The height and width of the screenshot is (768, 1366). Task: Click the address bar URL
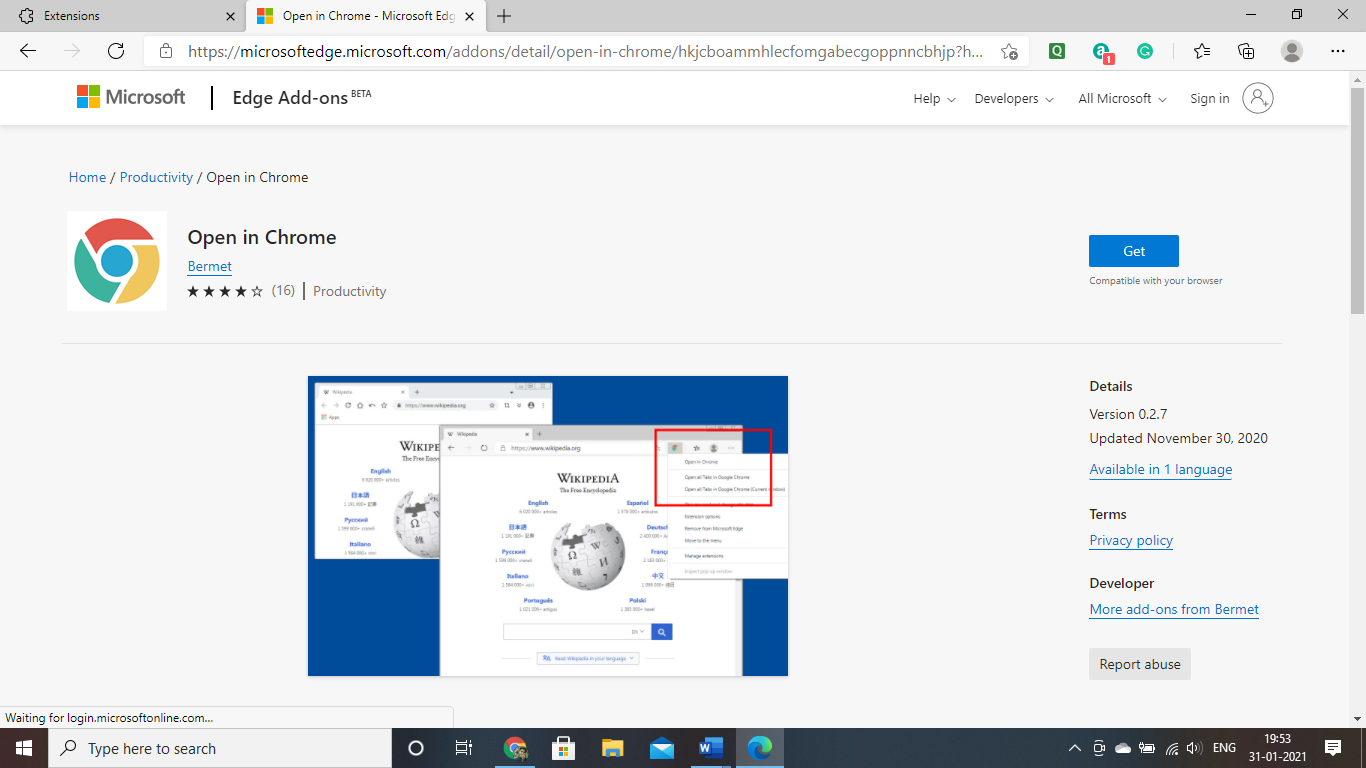[x=586, y=51]
